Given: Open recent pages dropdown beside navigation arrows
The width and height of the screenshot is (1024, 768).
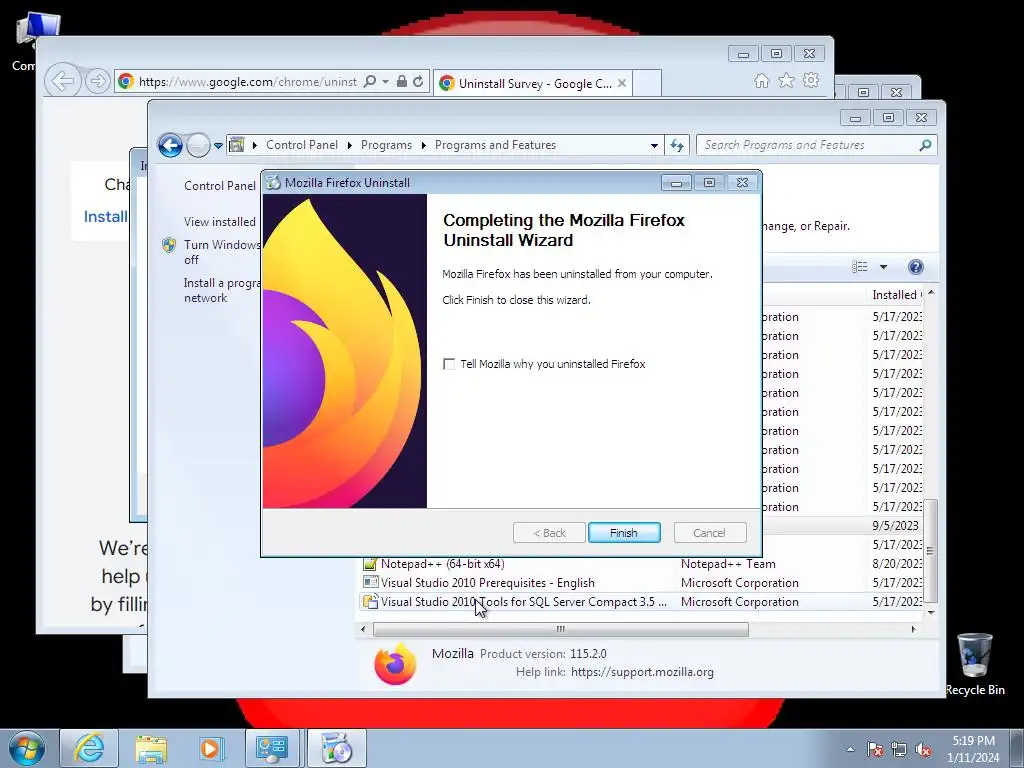Looking at the screenshot, I should [x=218, y=146].
